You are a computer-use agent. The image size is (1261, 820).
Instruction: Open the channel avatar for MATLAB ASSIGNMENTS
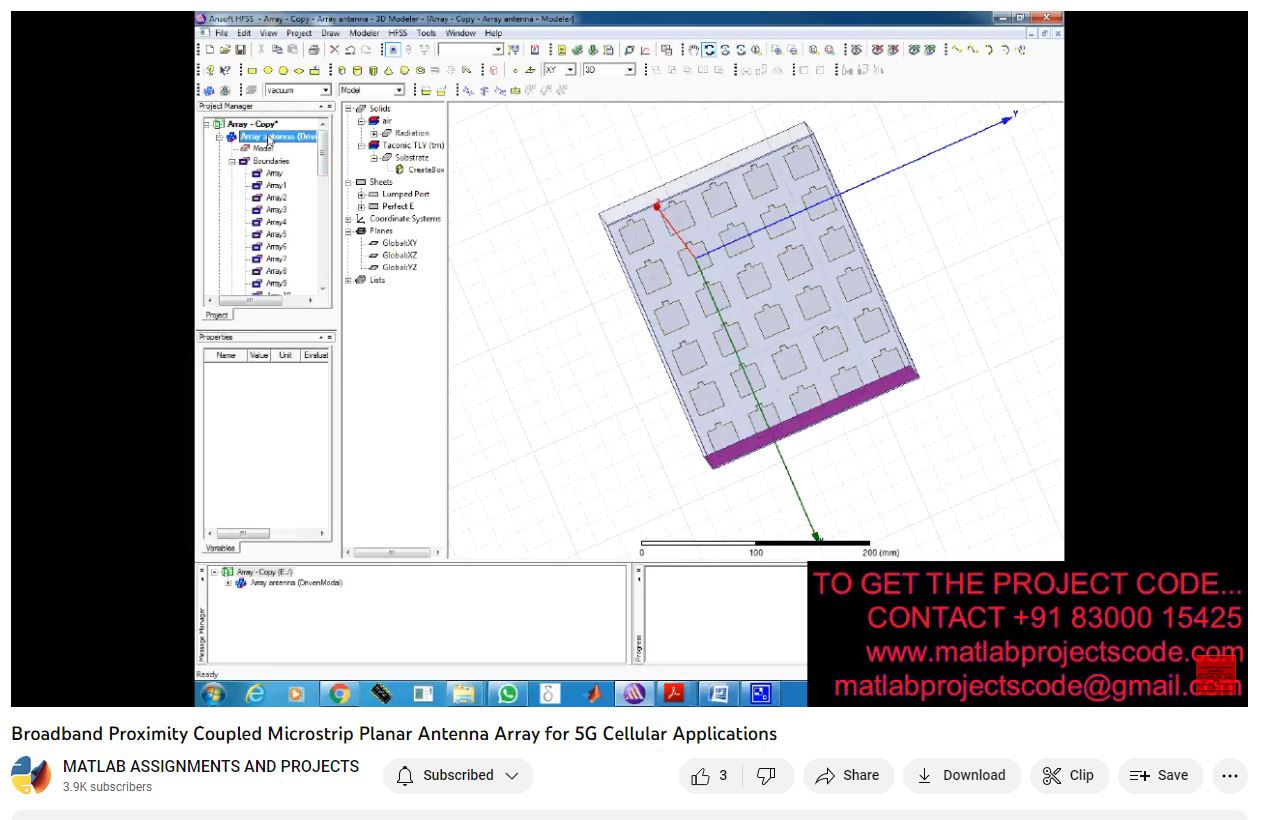point(31,776)
